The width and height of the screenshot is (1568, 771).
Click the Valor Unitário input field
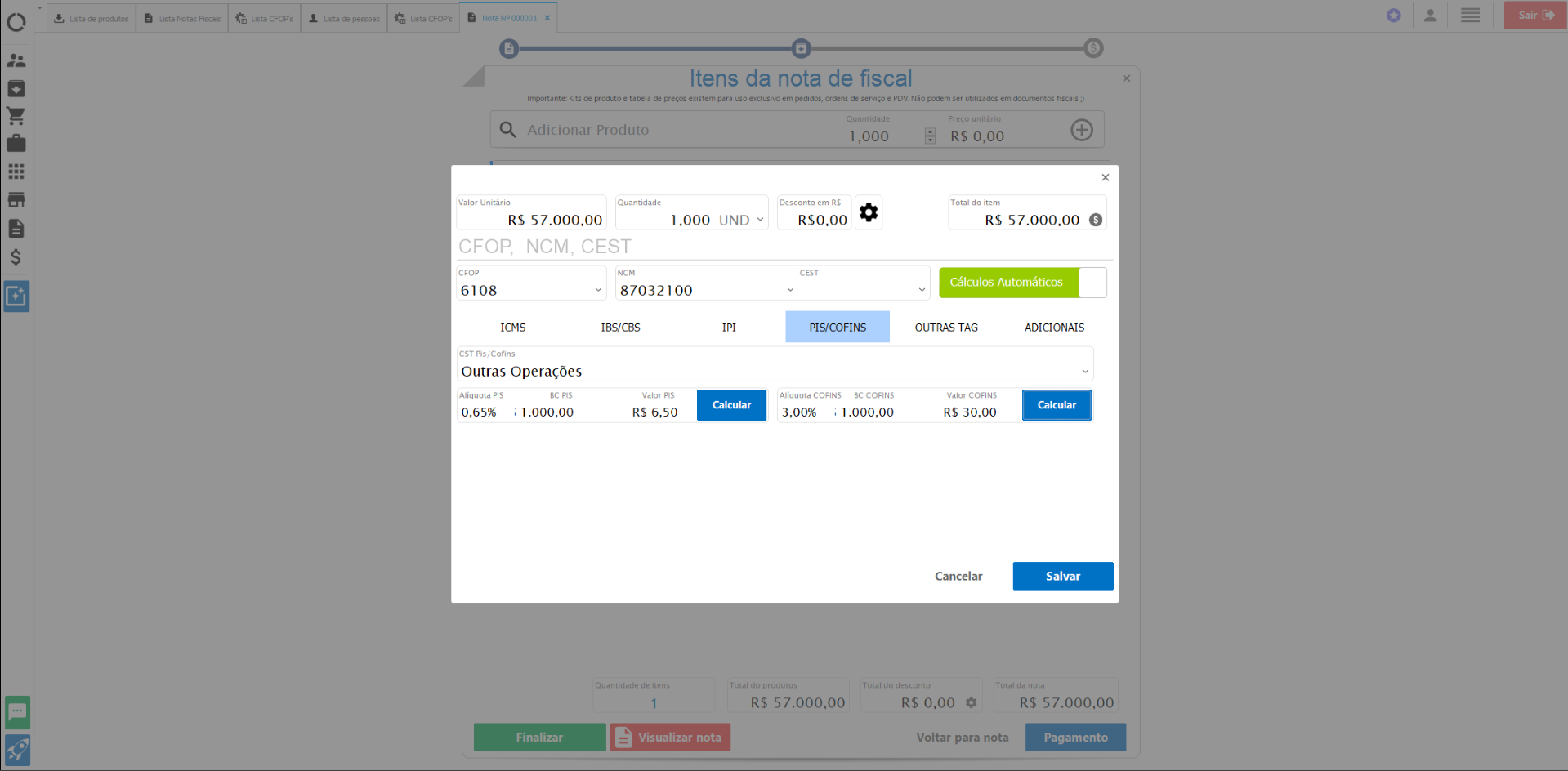click(x=531, y=220)
